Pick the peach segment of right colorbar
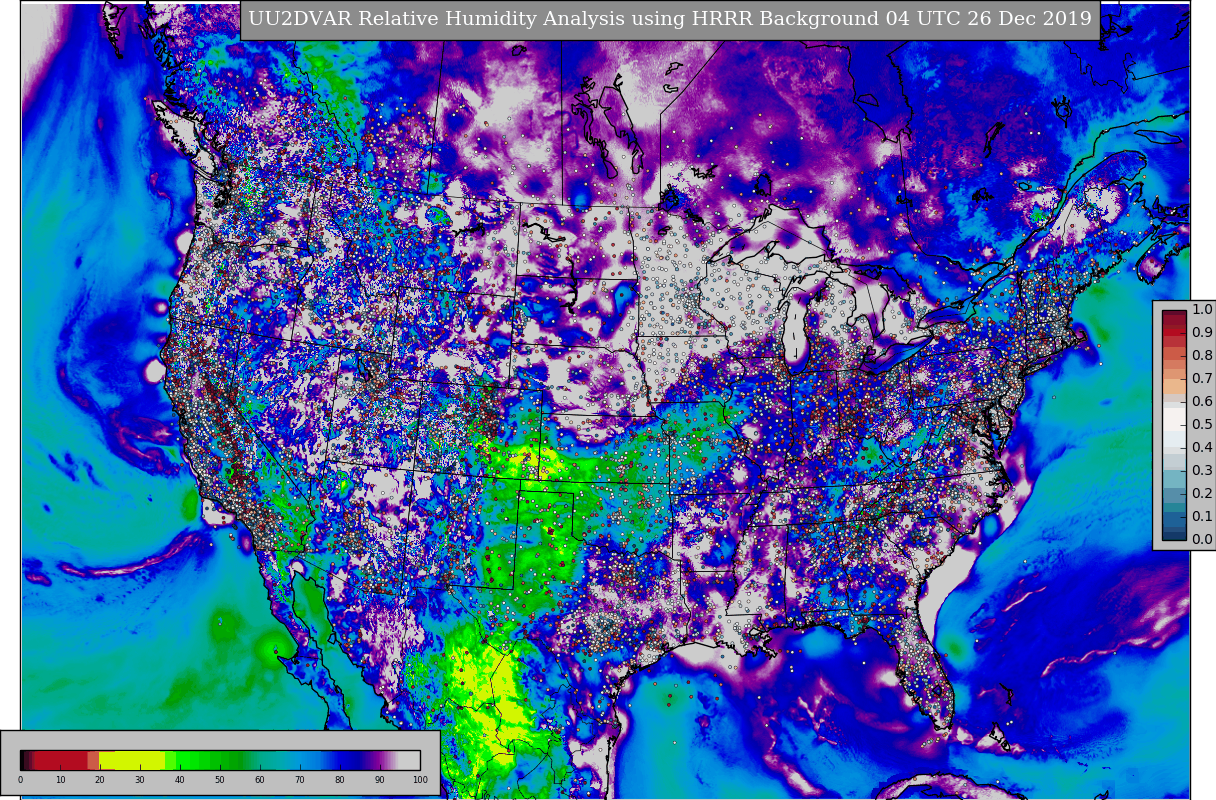The image size is (1216, 800). [x=1174, y=385]
